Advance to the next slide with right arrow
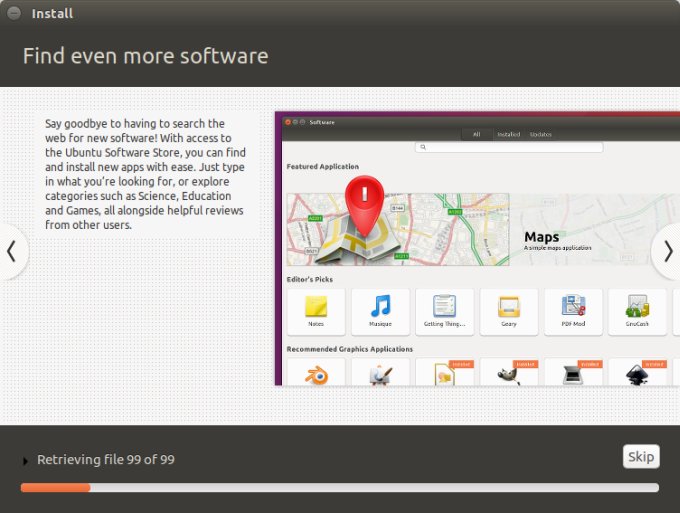 (668, 250)
